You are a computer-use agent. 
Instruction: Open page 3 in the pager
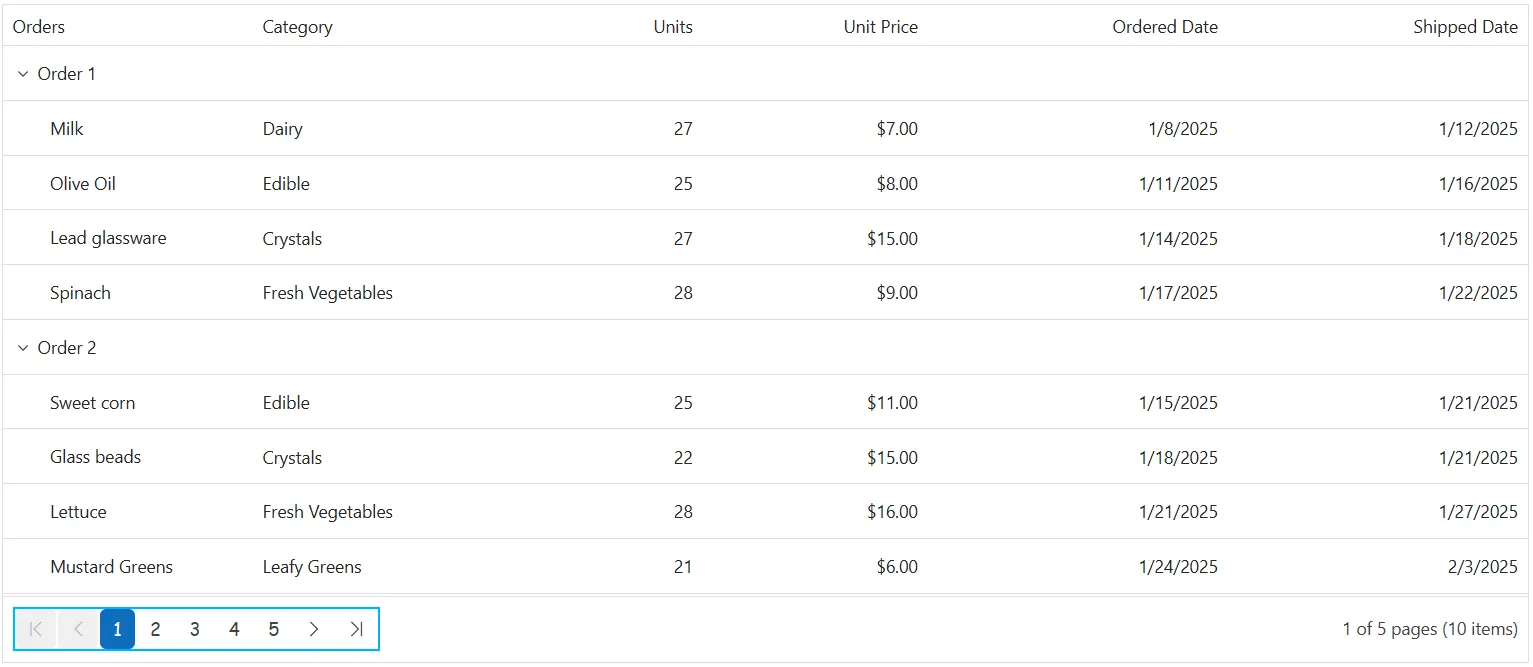[x=195, y=629]
